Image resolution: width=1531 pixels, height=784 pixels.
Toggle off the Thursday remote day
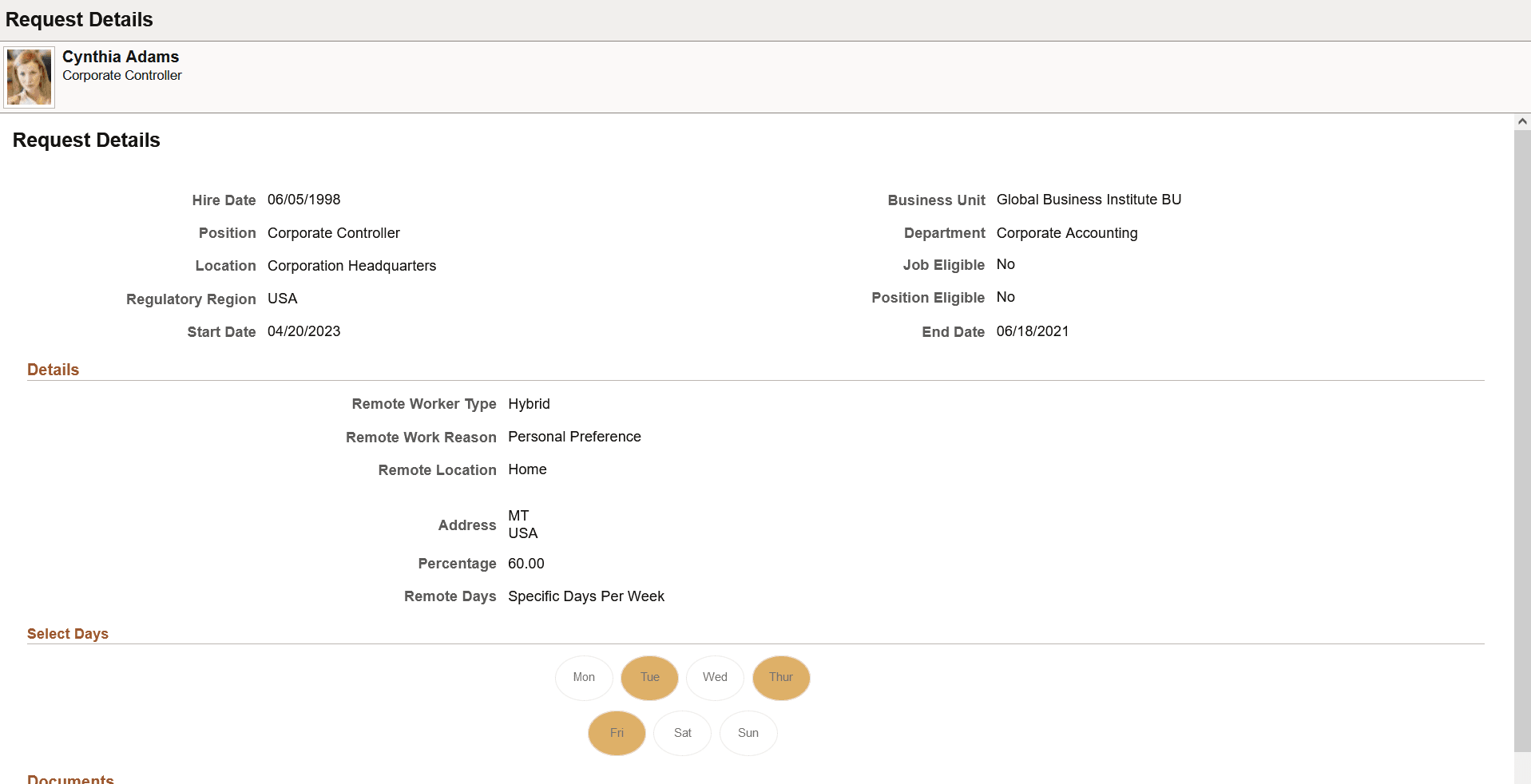780,678
